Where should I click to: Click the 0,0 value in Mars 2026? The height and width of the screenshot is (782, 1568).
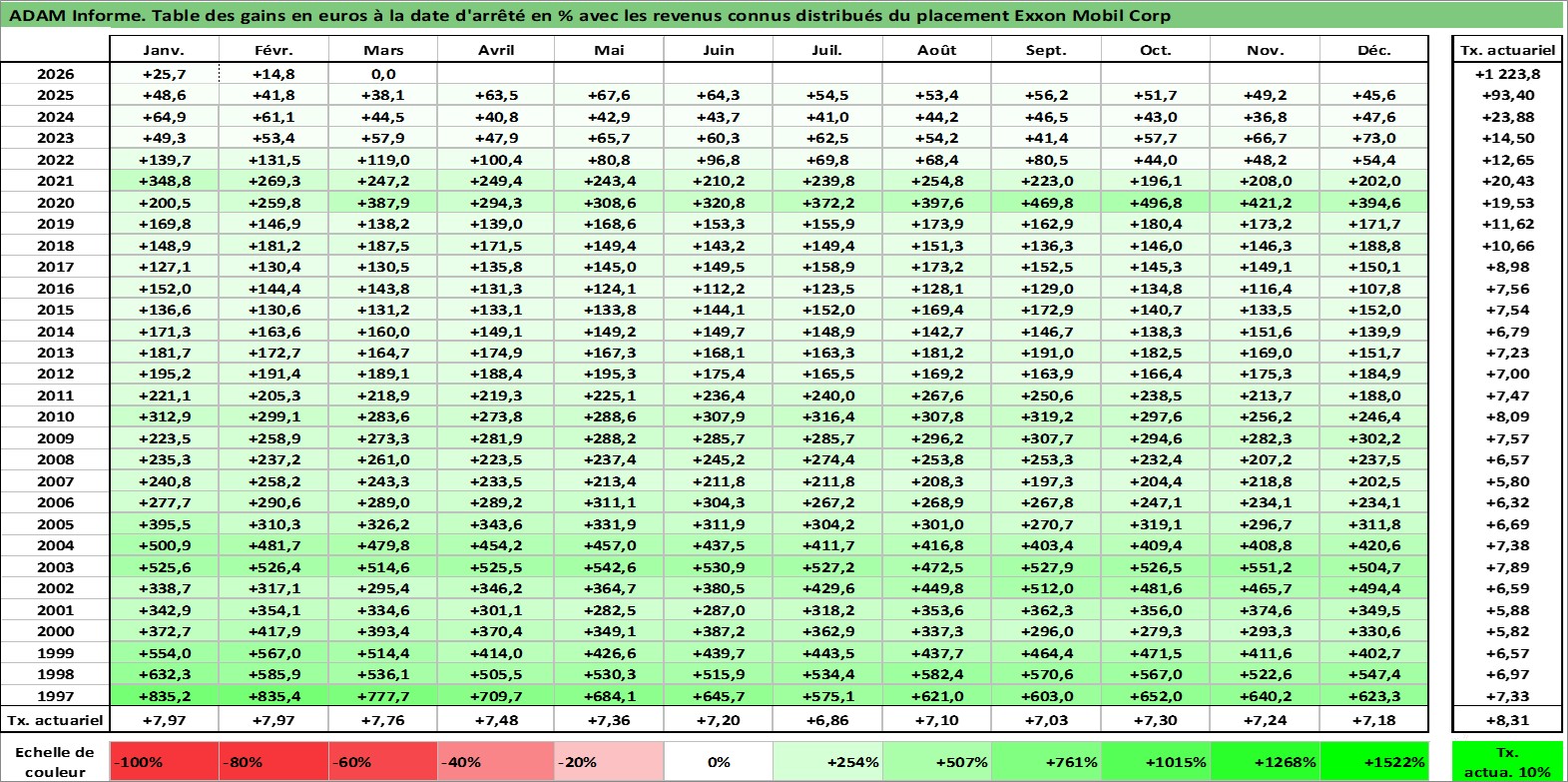pos(383,74)
